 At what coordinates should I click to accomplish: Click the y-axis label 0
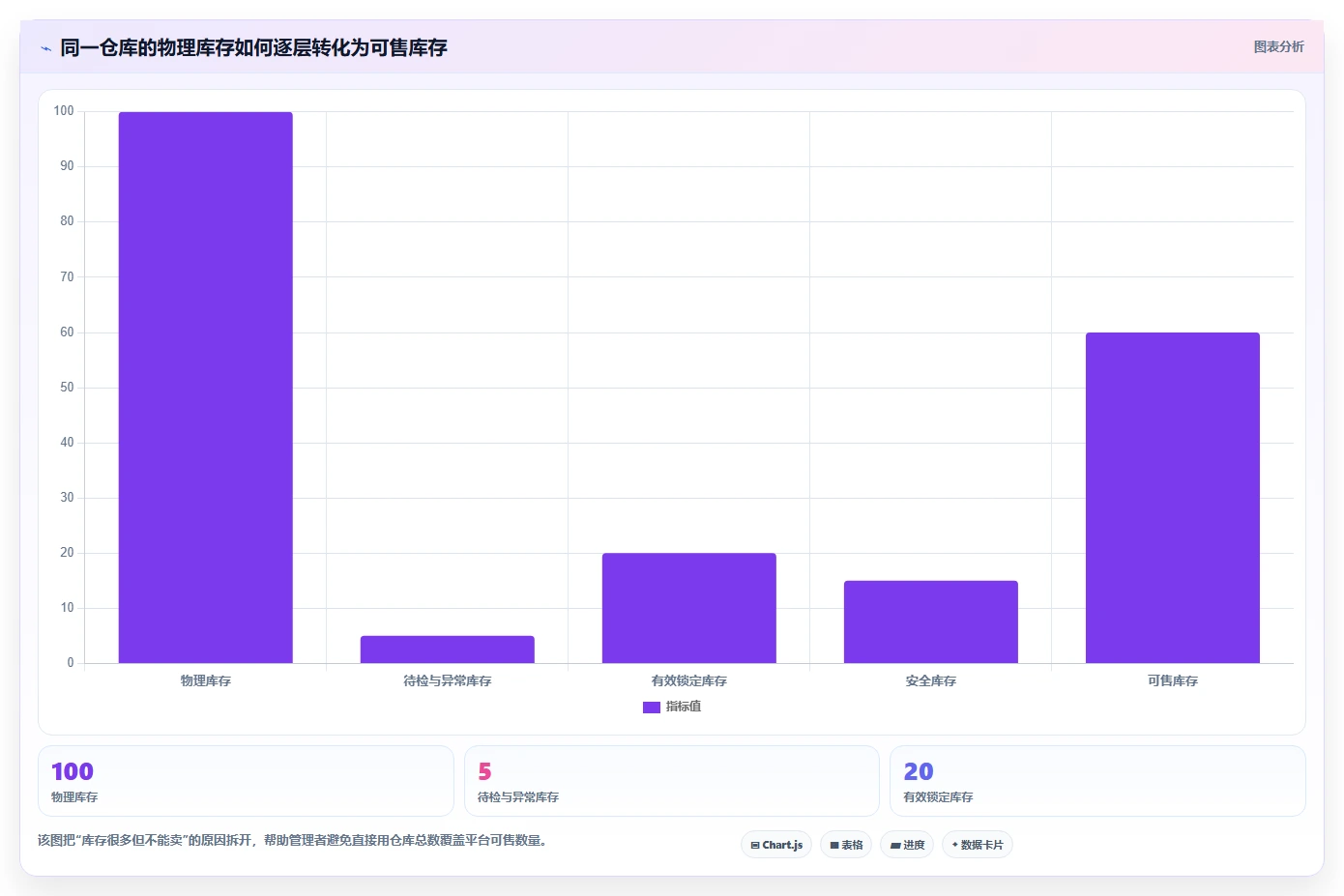70,663
